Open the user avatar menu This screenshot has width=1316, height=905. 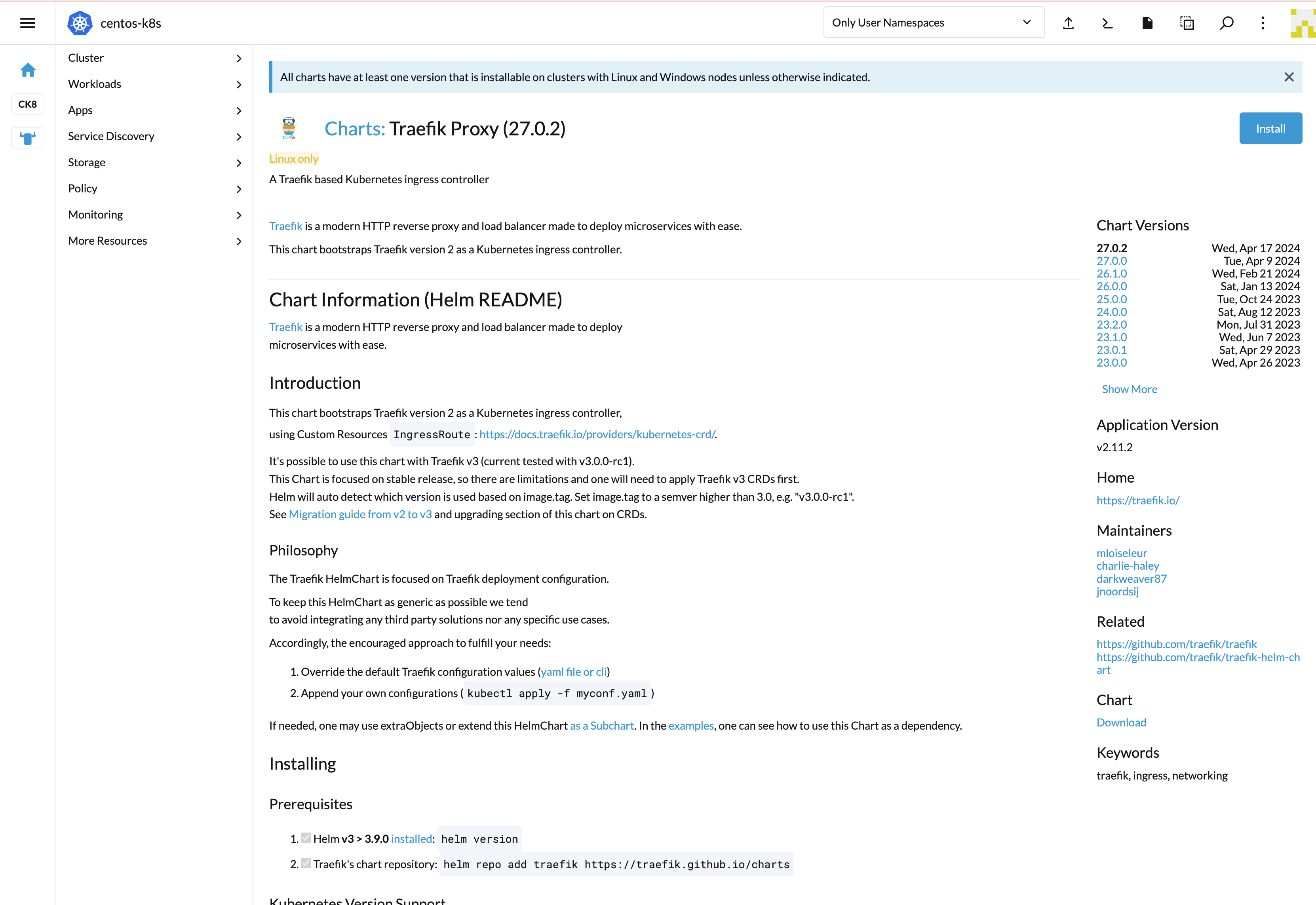[x=1303, y=23]
